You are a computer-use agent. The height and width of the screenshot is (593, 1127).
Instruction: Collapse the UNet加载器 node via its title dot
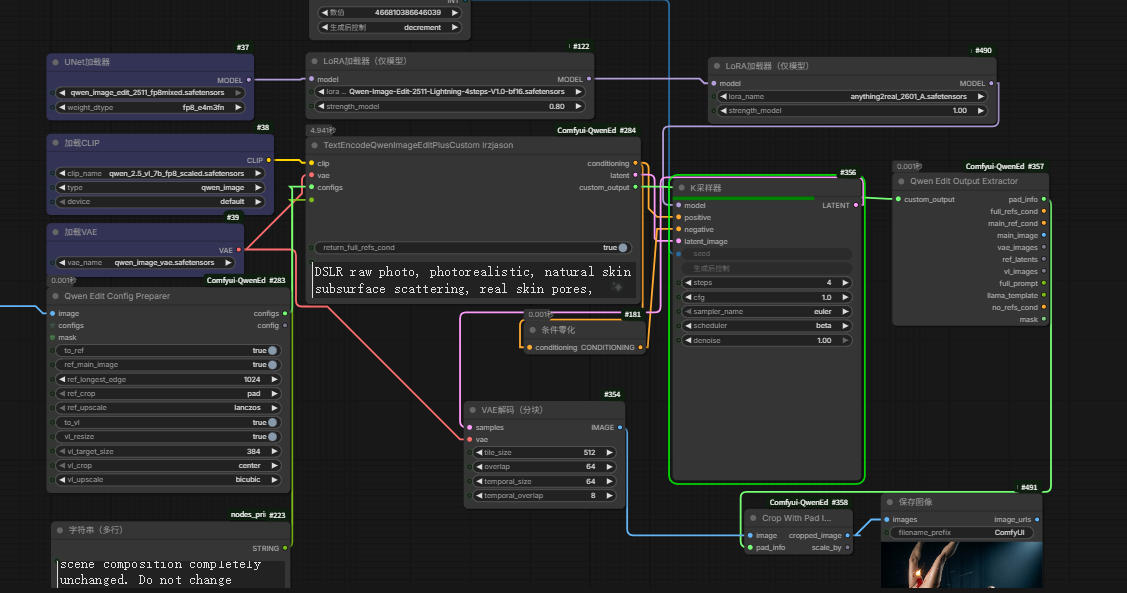(x=55, y=63)
